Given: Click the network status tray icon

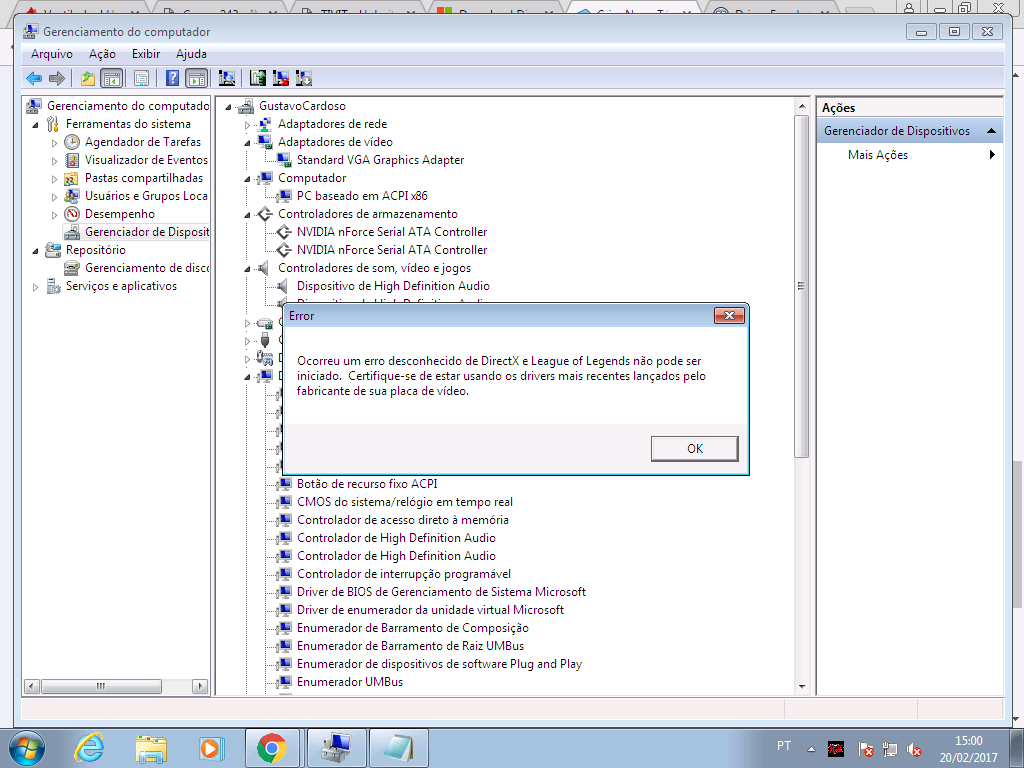Looking at the screenshot, I should 889,750.
